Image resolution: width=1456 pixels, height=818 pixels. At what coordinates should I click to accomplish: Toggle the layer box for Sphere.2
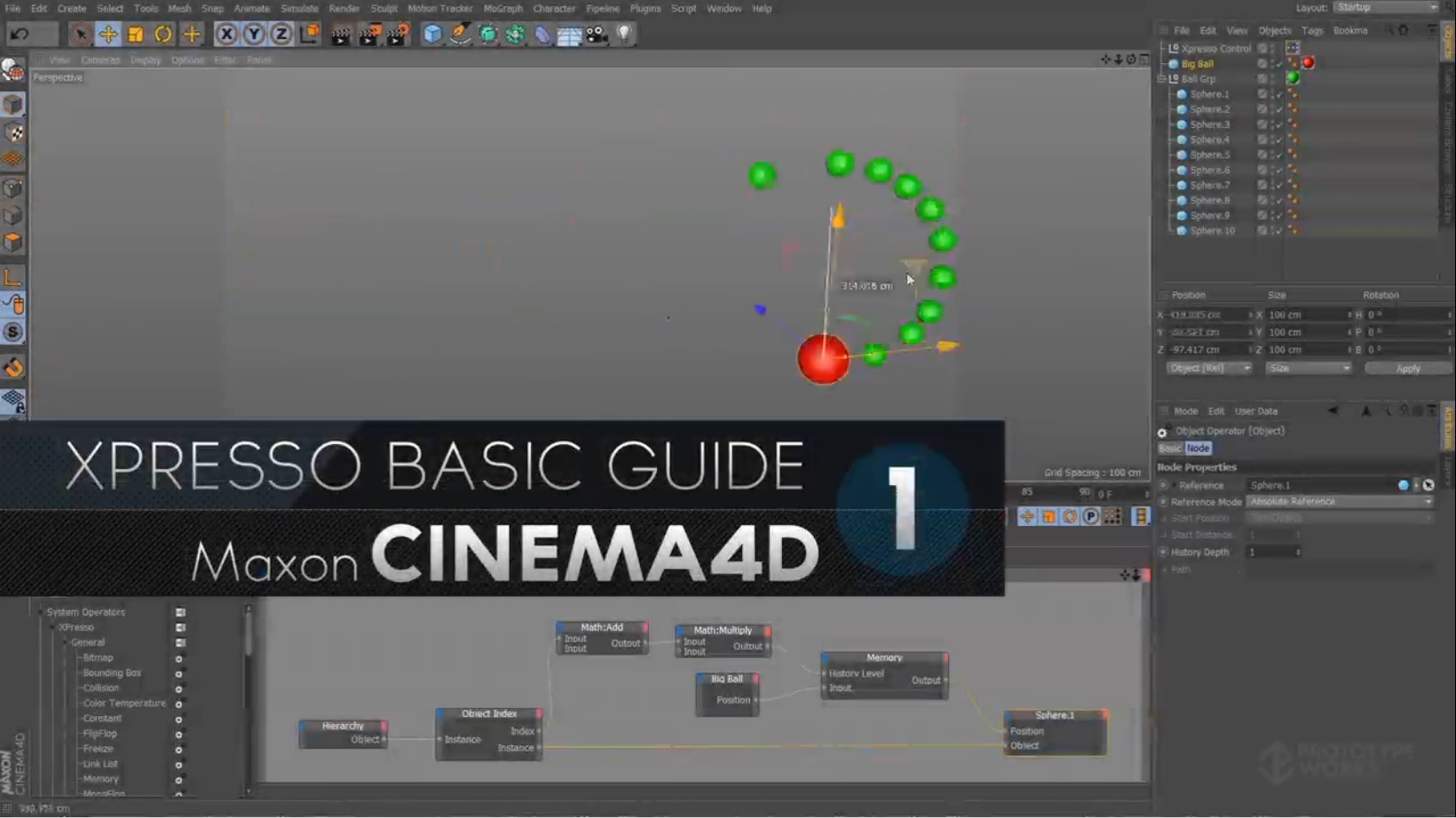(1262, 109)
